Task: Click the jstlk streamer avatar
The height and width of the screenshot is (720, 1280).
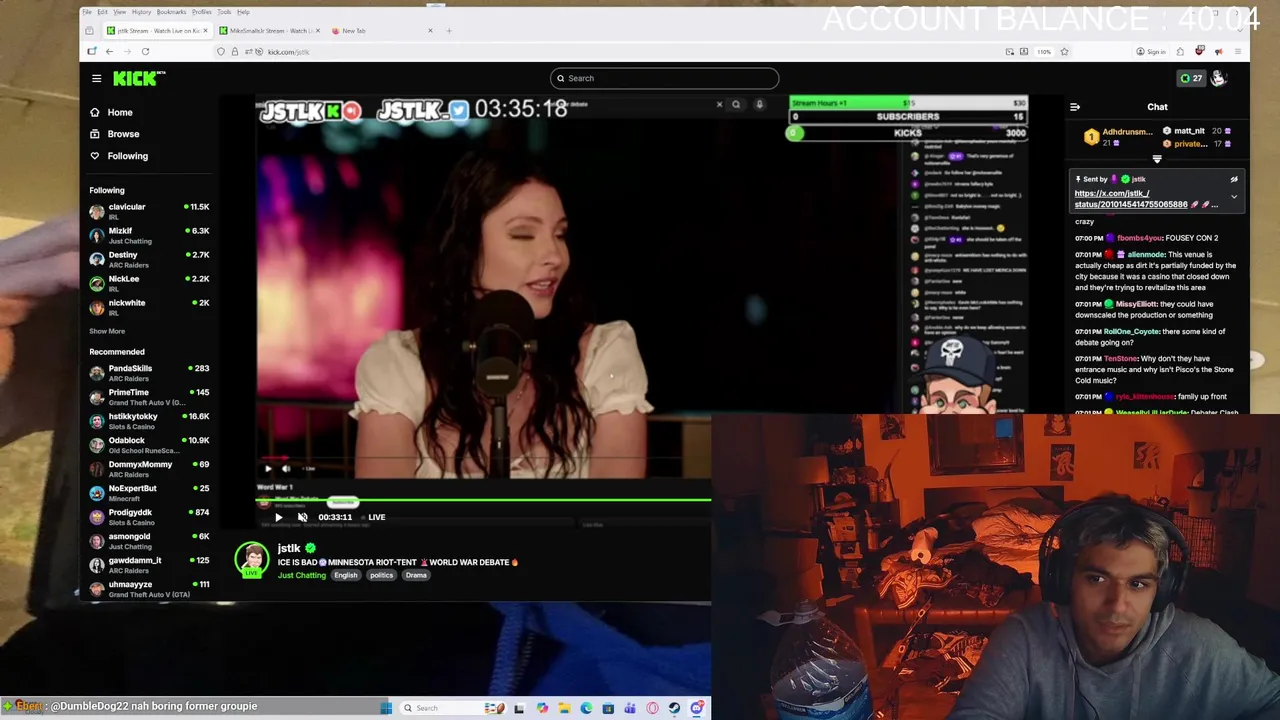Action: (x=252, y=560)
